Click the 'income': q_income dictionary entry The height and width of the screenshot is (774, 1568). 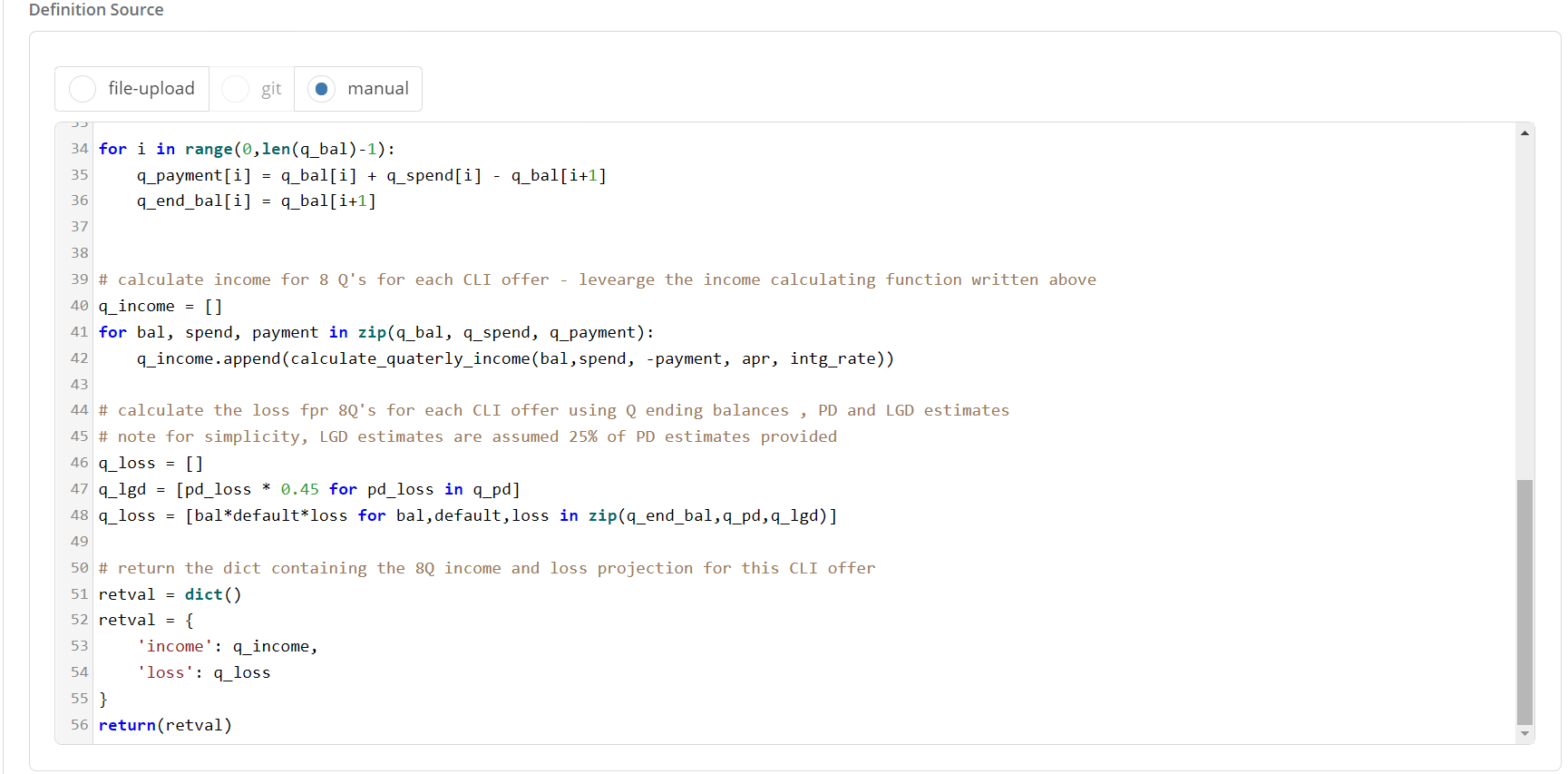(227, 647)
